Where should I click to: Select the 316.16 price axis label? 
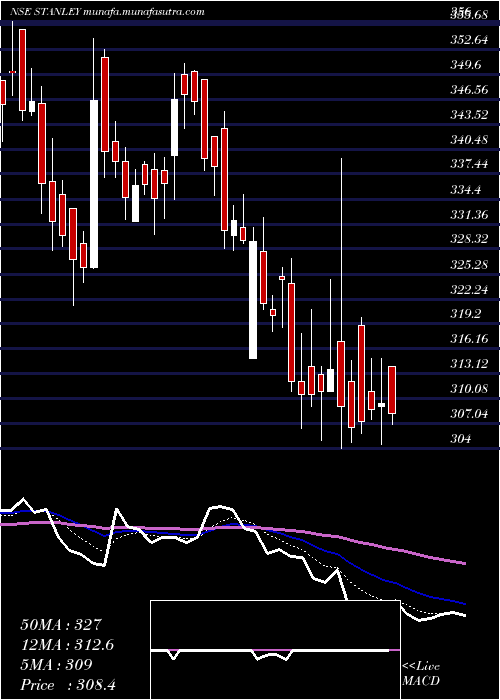[469, 339]
